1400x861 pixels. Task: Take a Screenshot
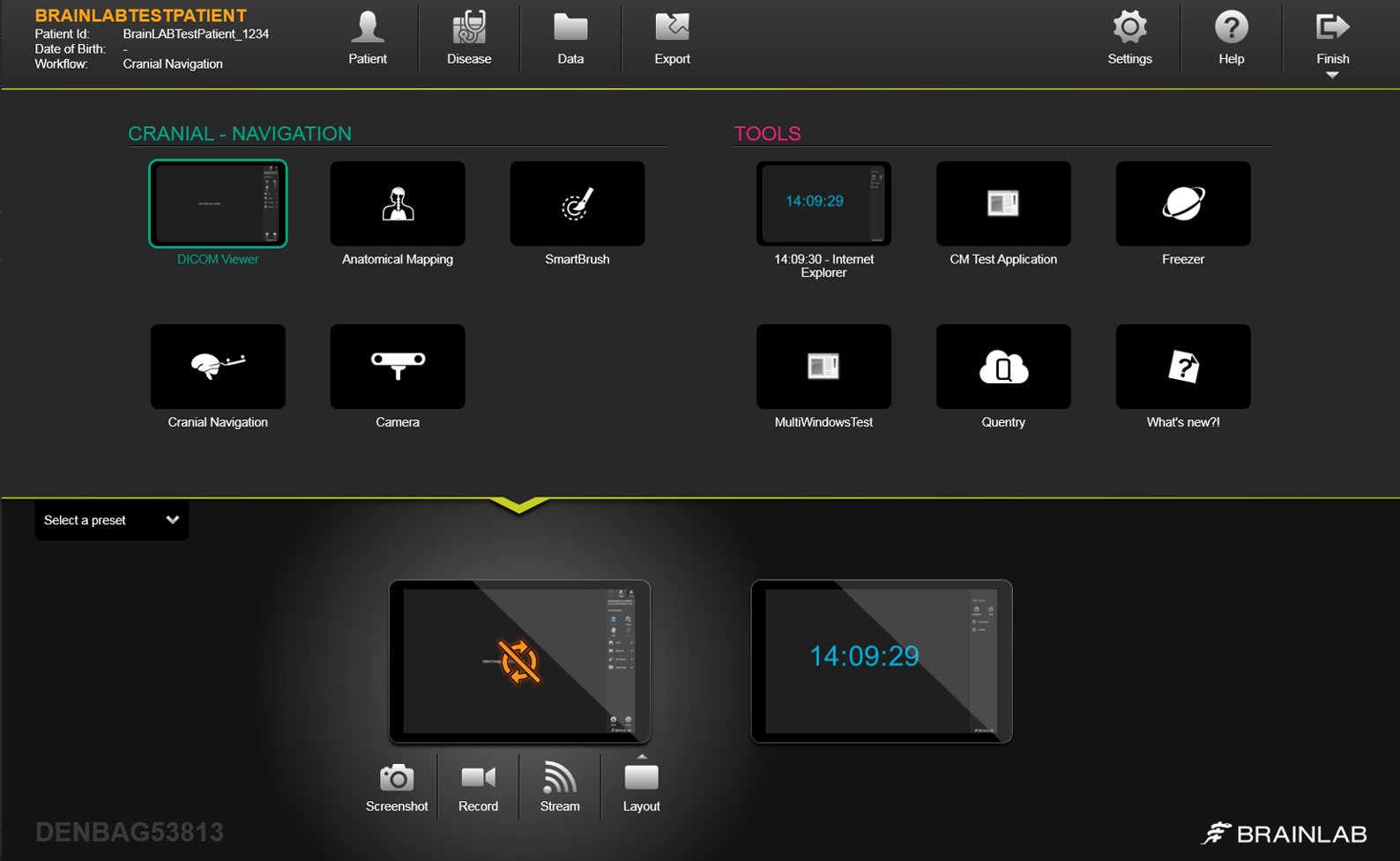(x=397, y=788)
